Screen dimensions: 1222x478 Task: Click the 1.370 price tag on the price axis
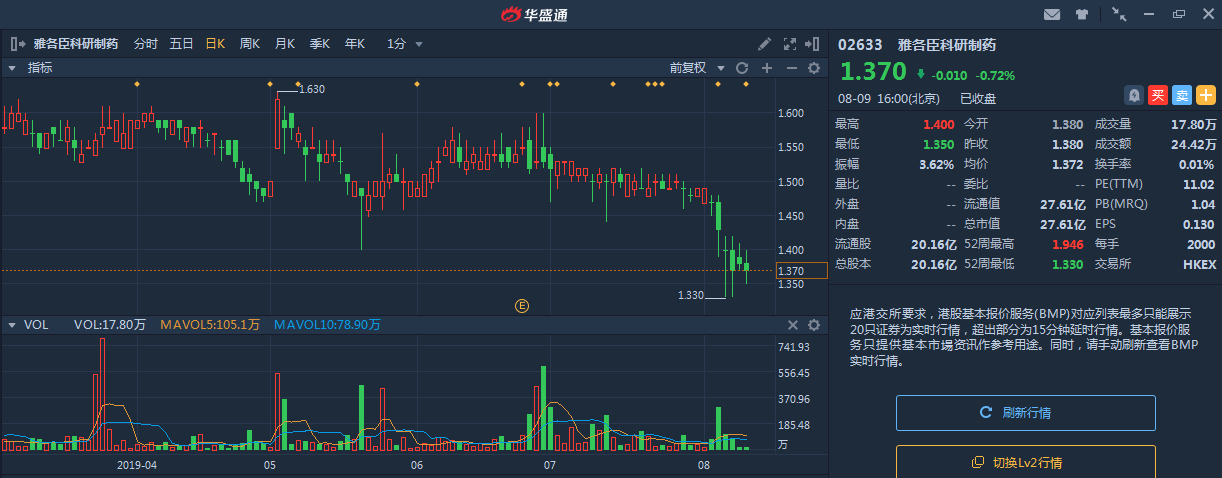[x=802, y=271]
